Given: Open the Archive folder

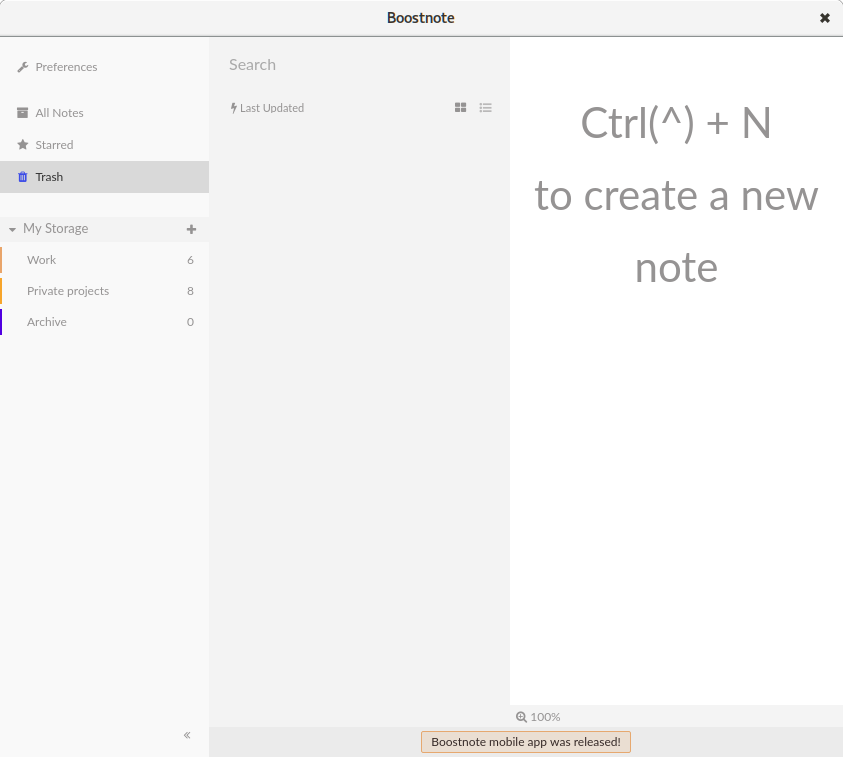Looking at the screenshot, I should 104,322.
